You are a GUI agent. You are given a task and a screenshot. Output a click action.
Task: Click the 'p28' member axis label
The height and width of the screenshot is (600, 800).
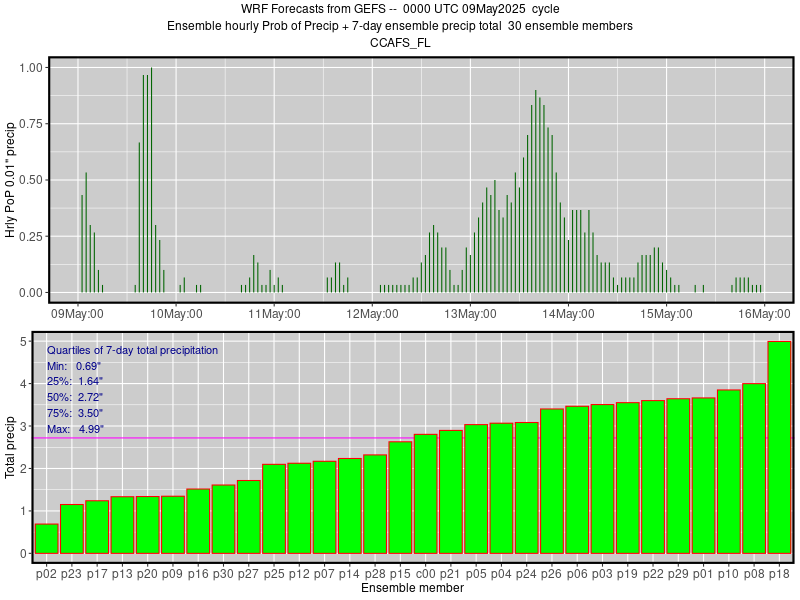pos(374,574)
